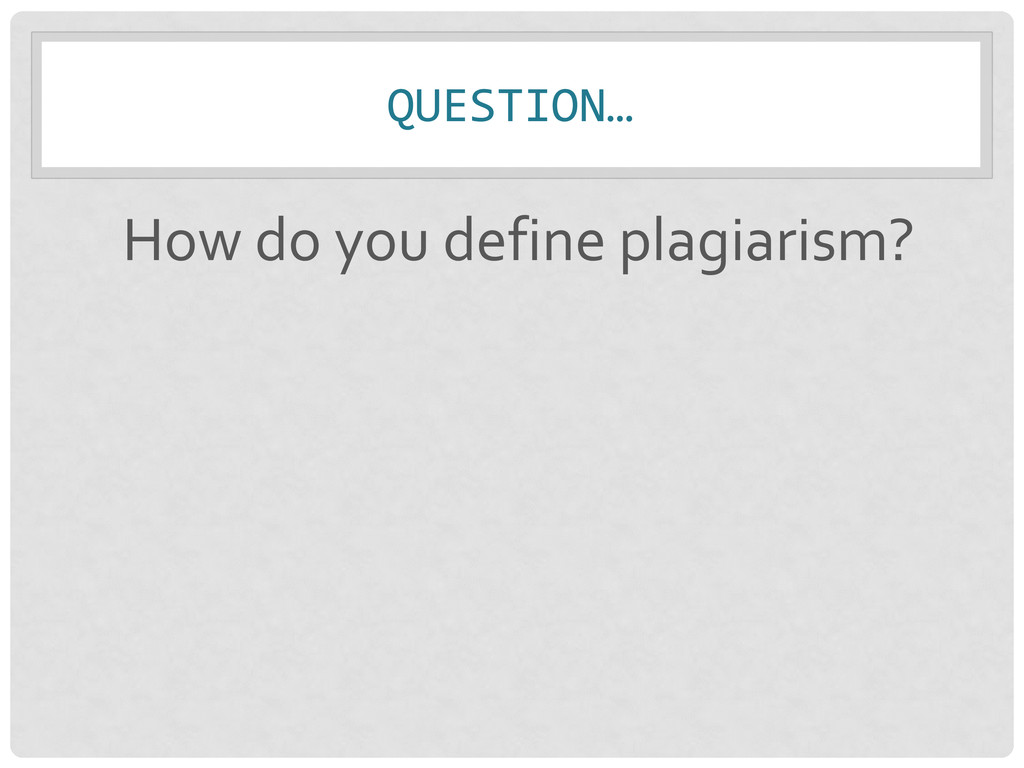1024x768 pixels.
Task: Click the right edge of the title box frame
Action: [x=986, y=105]
